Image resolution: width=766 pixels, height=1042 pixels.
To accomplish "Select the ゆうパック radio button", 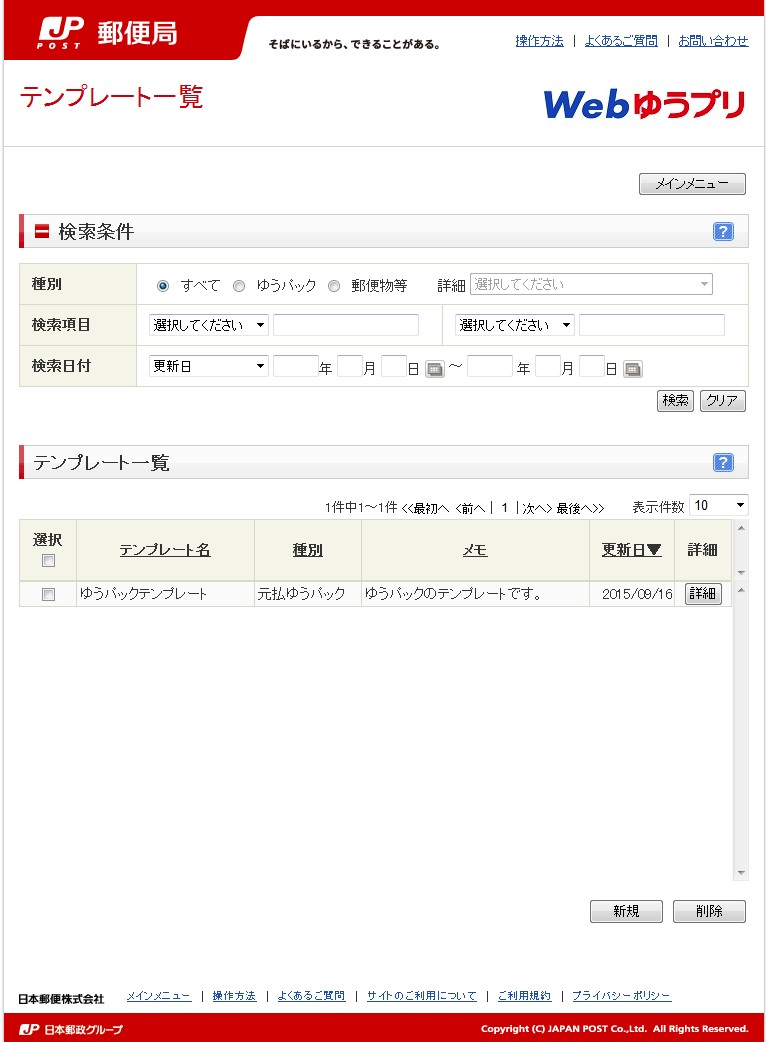I will [239, 286].
